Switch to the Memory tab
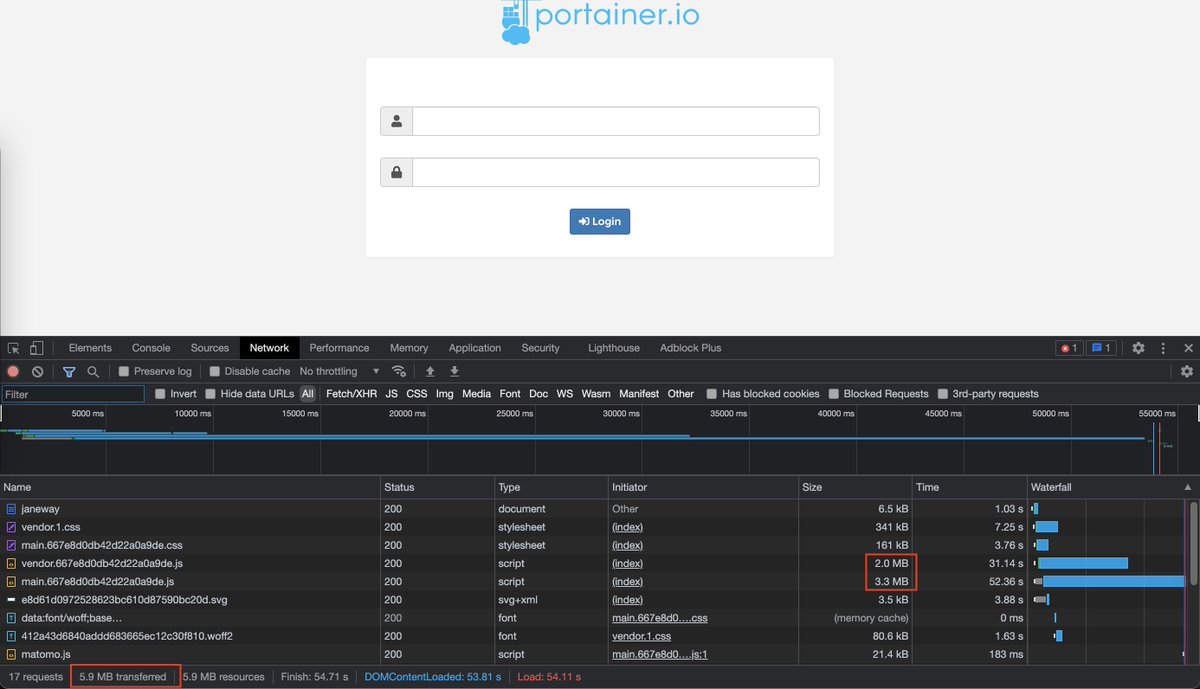The width and height of the screenshot is (1200, 689). [x=409, y=348]
